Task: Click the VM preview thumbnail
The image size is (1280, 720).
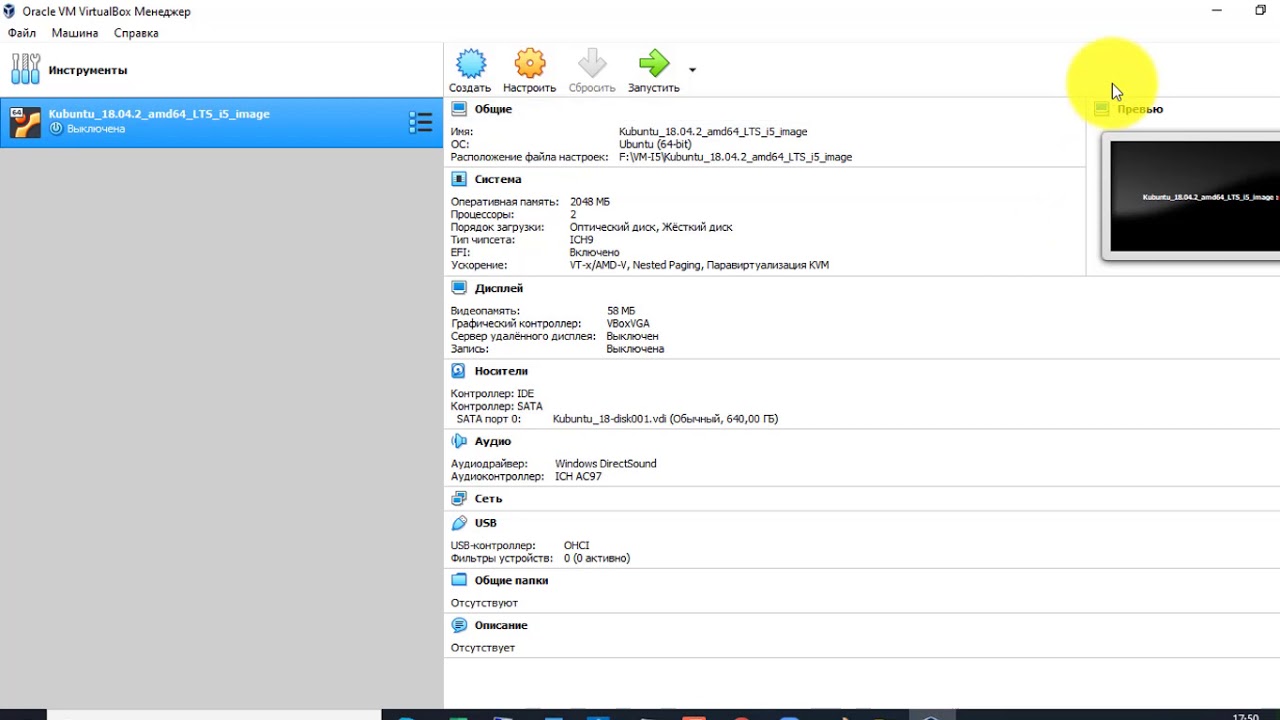Action: point(1191,197)
